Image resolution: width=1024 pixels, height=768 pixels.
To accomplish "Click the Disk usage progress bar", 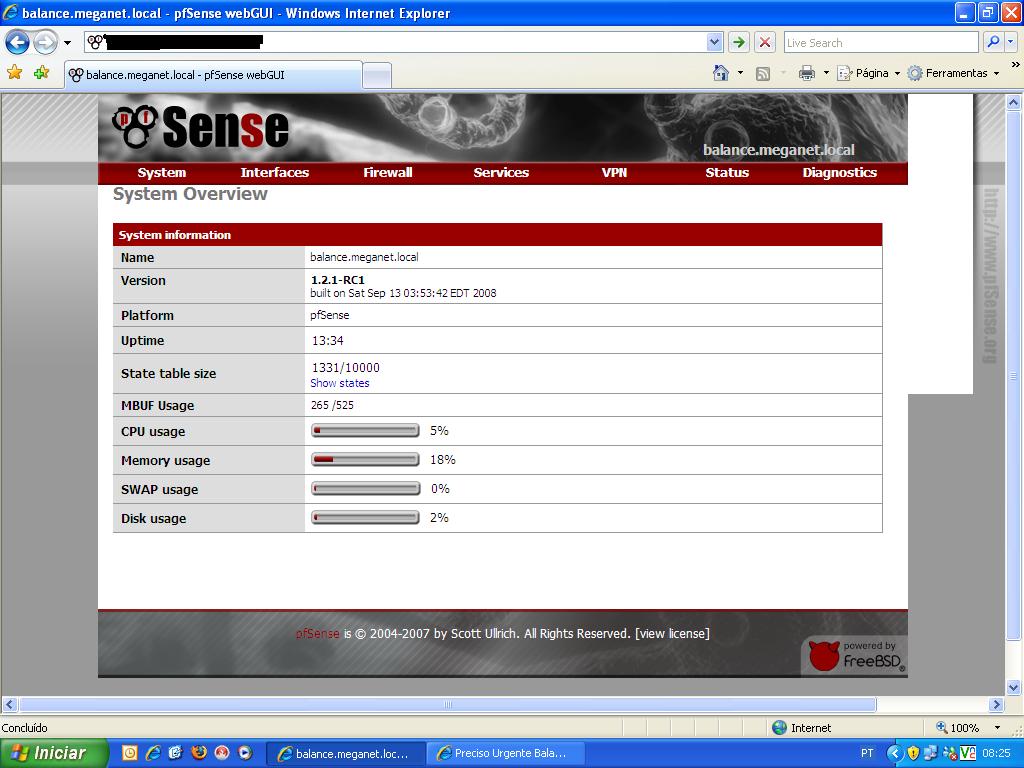I will point(365,518).
